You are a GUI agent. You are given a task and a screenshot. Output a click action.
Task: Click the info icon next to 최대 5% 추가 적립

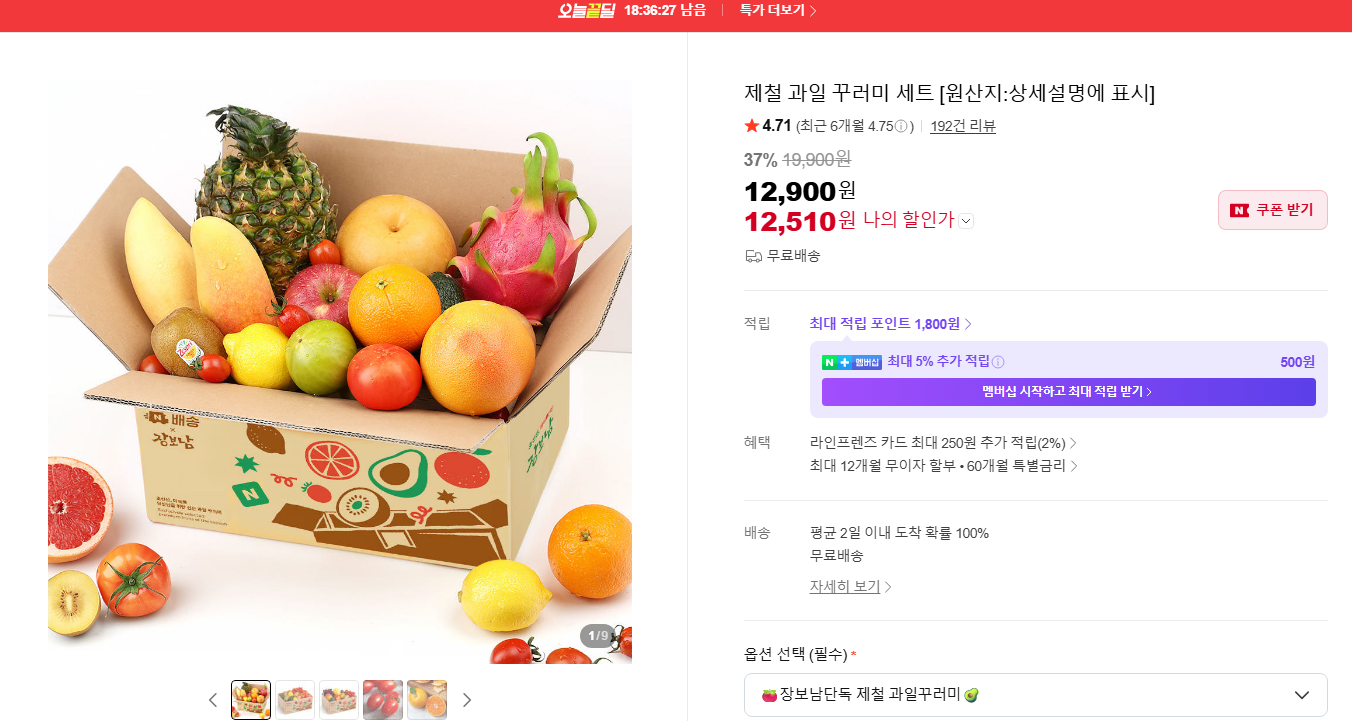point(998,362)
